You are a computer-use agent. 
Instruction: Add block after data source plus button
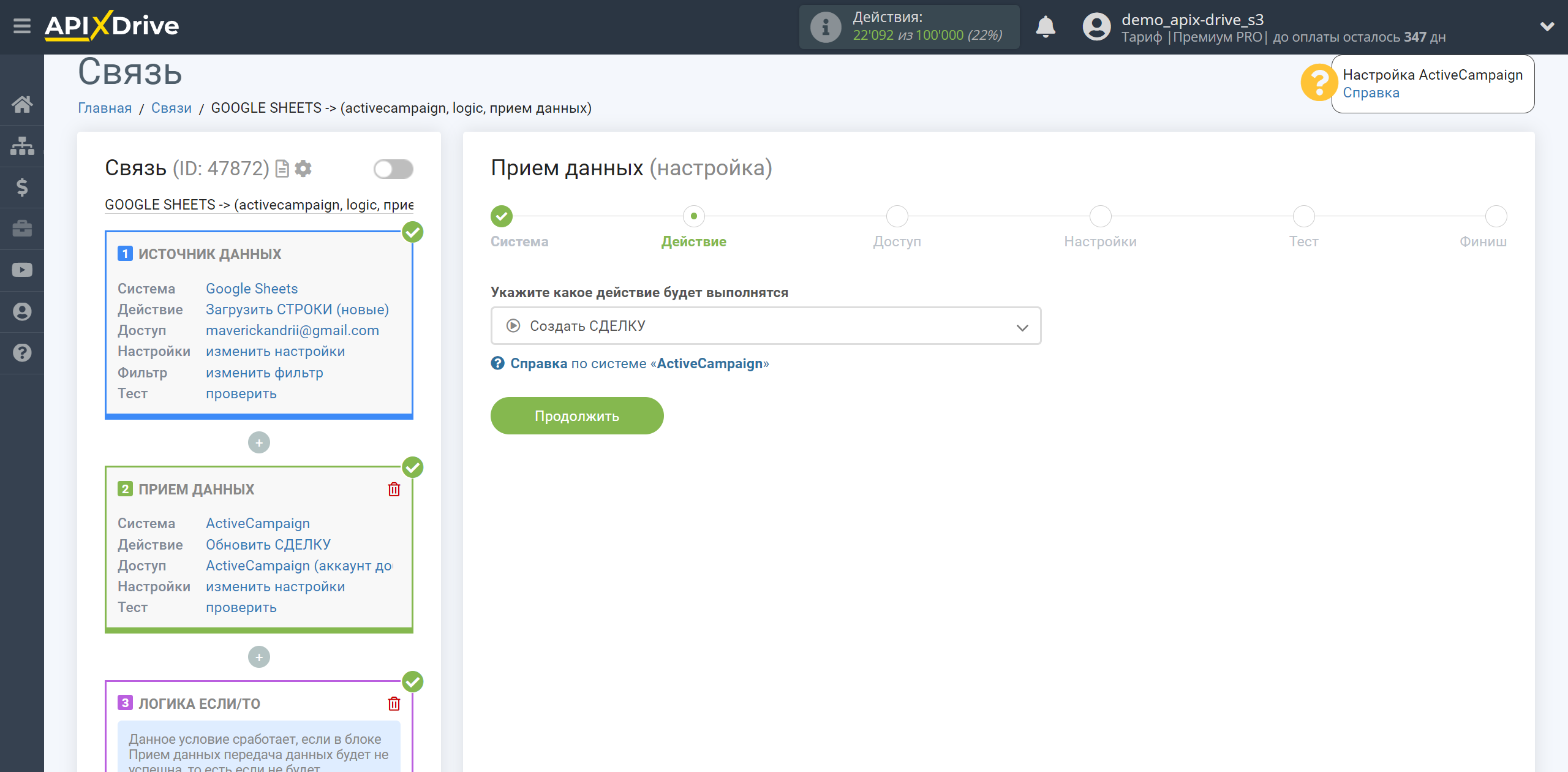coord(259,442)
